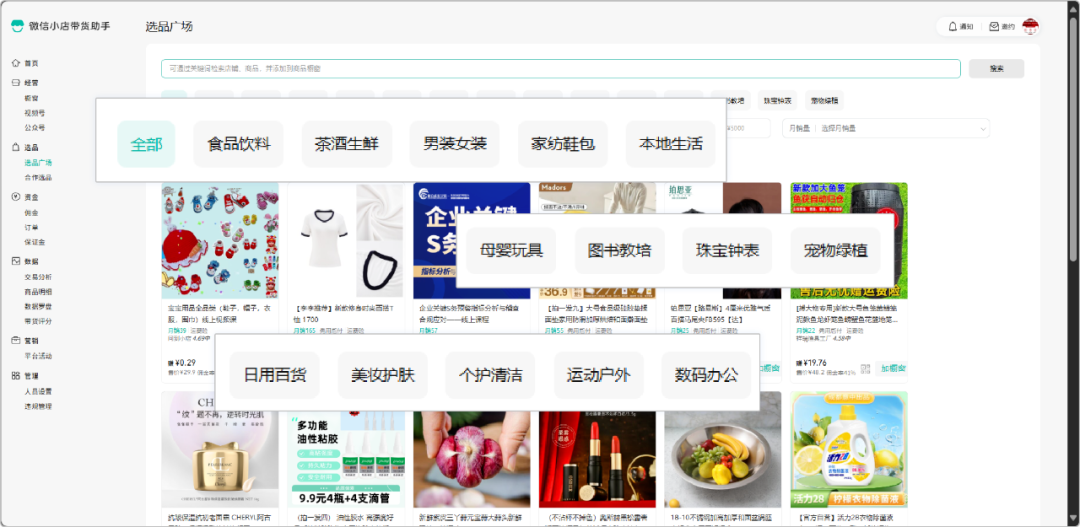Image resolution: width=1080 pixels, height=527 pixels.
Task: Open 合作选品 in the sidebar
Action: [38, 178]
